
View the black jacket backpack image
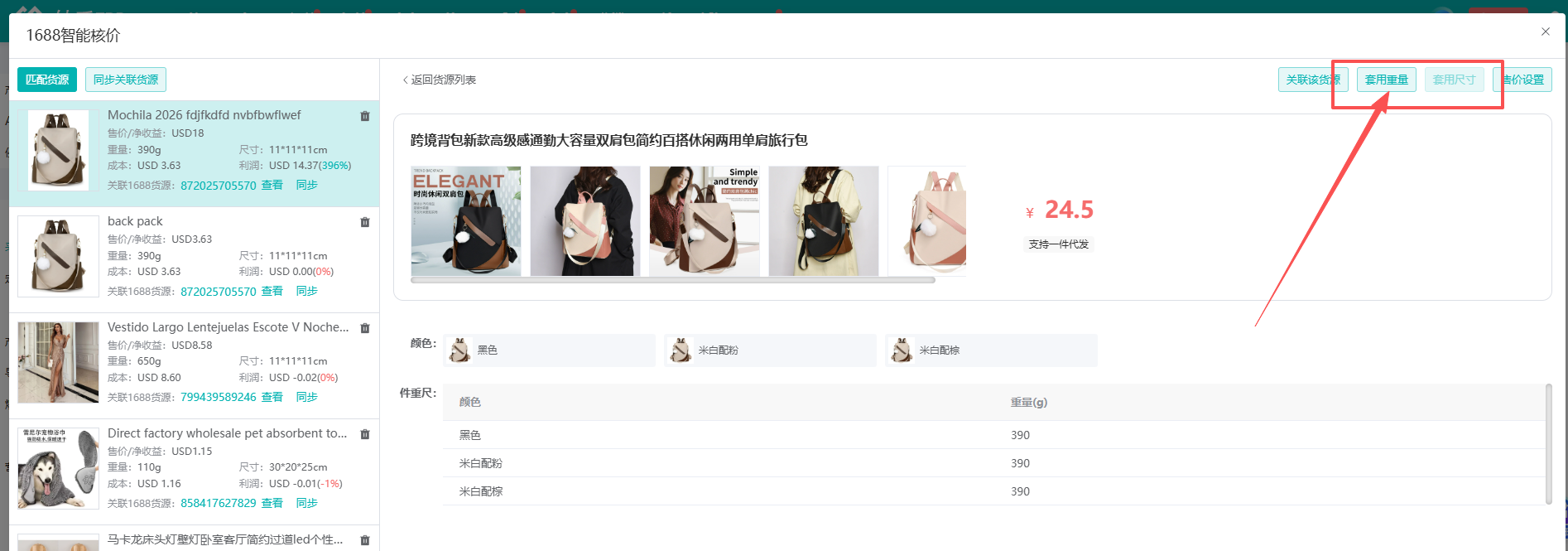click(x=585, y=221)
